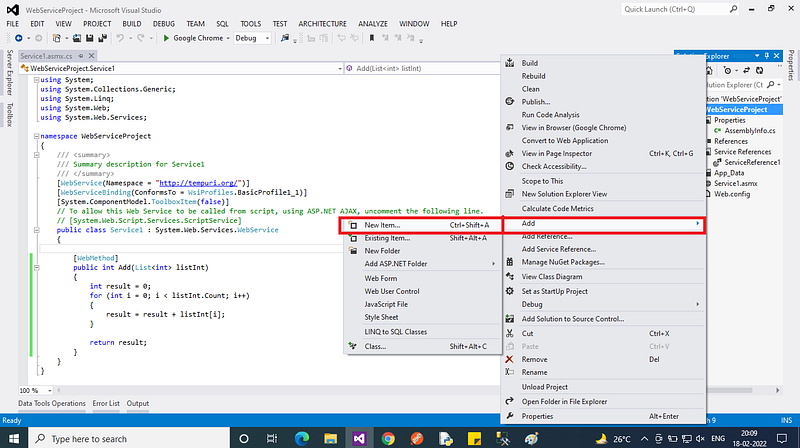Open Google Chrome from the taskbar
Screen dimensions: 800x448
coord(388,439)
